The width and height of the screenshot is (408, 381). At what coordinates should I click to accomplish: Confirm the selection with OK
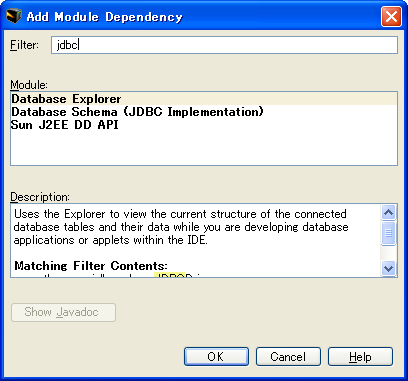(x=216, y=357)
